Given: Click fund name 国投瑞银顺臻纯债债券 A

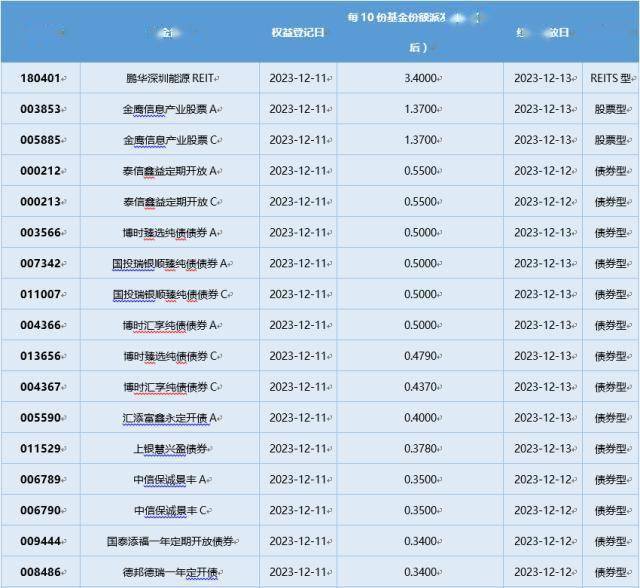Looking at the screenshot, I should coord(170,264).
